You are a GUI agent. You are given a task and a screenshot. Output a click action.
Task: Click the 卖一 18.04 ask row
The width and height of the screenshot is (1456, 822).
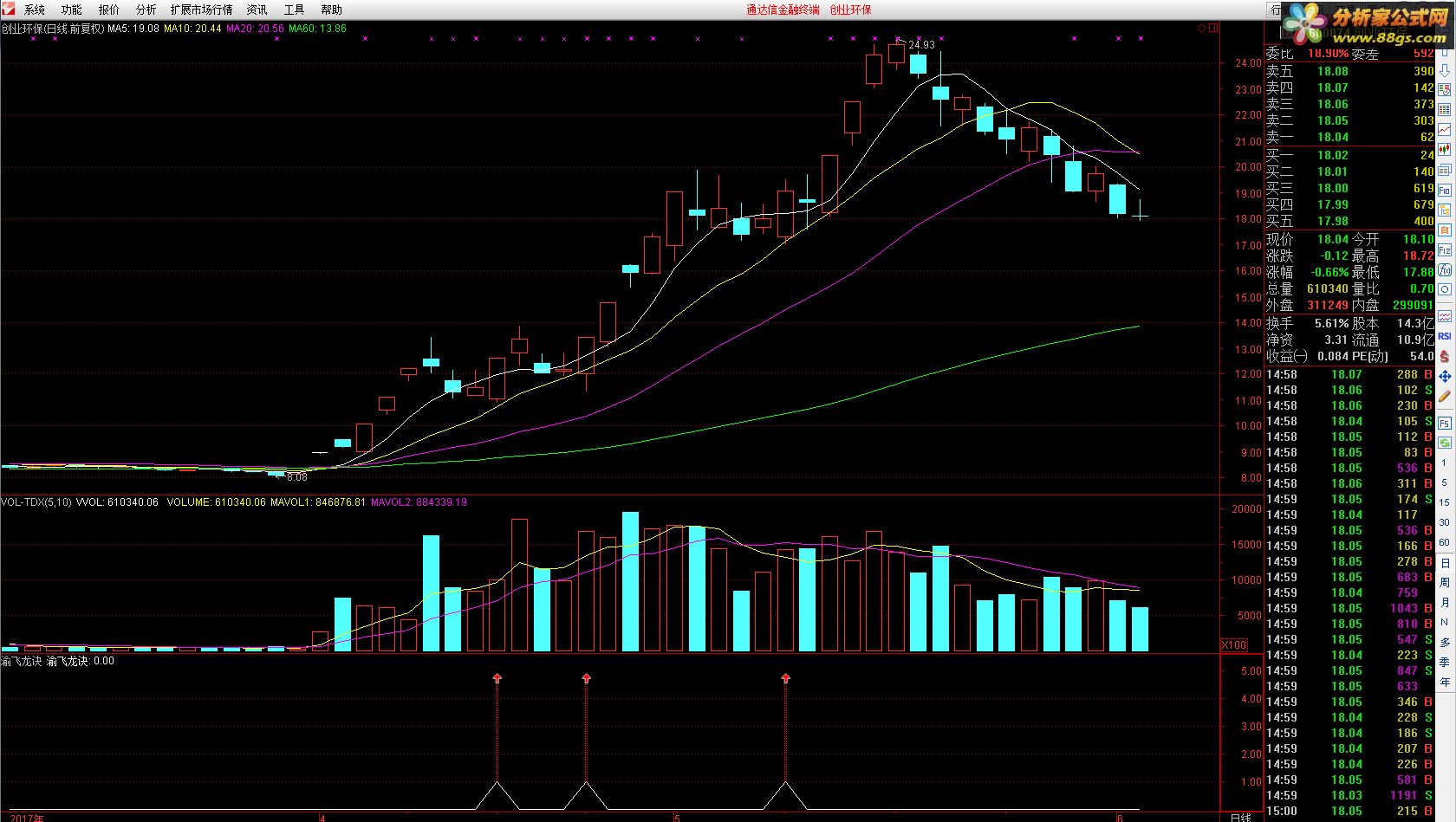pos(1349,137)
